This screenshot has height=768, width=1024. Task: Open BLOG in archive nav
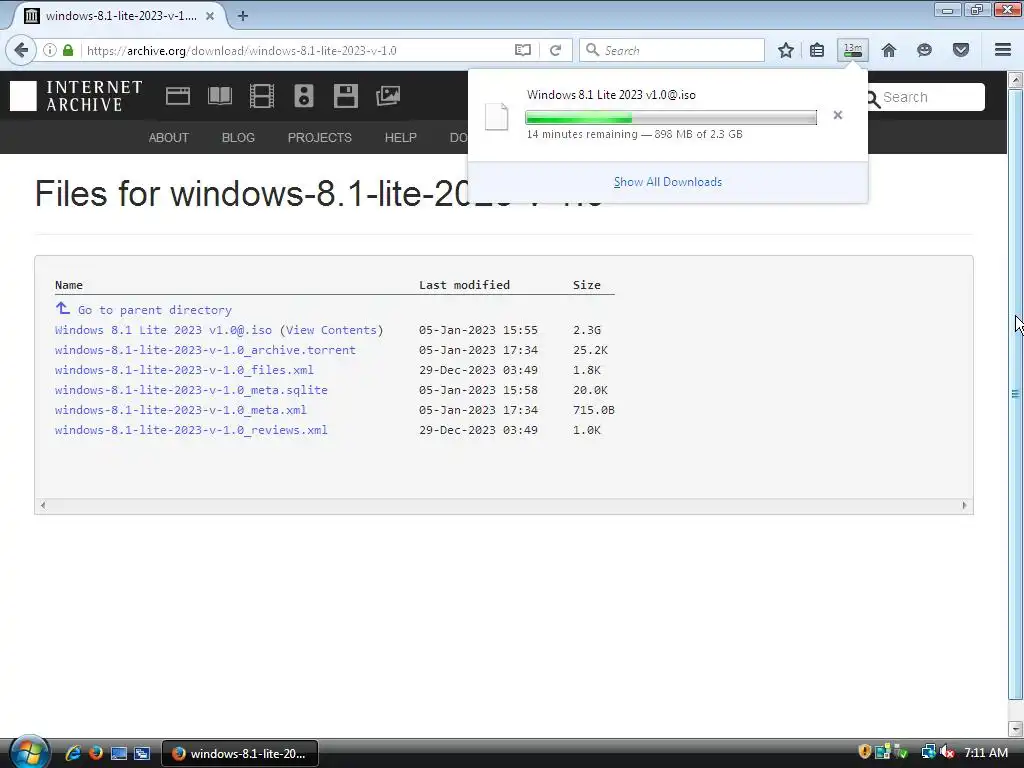point(238,138)
